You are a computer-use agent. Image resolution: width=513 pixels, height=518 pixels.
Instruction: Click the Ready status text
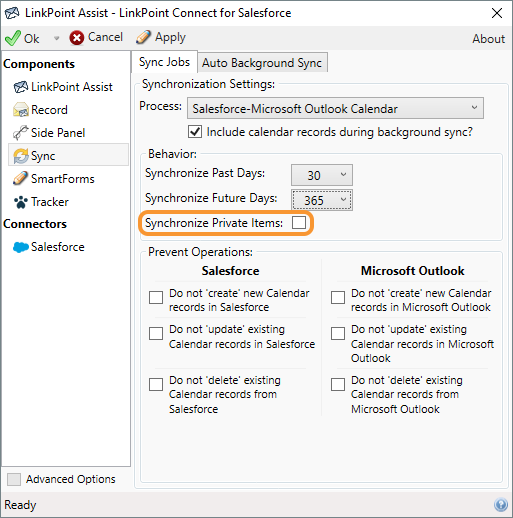pos(20,505)
